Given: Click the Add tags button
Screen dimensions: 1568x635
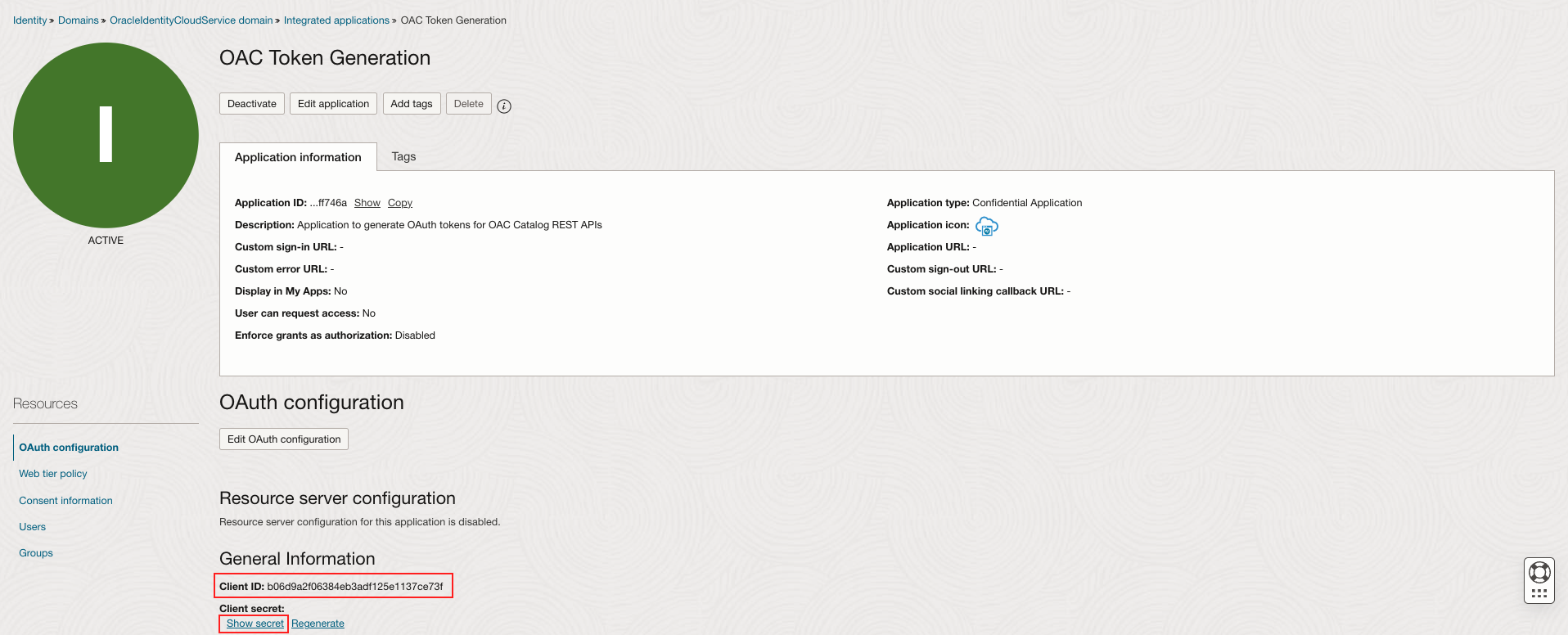Looking at the screenshot, I should (411, 104).
